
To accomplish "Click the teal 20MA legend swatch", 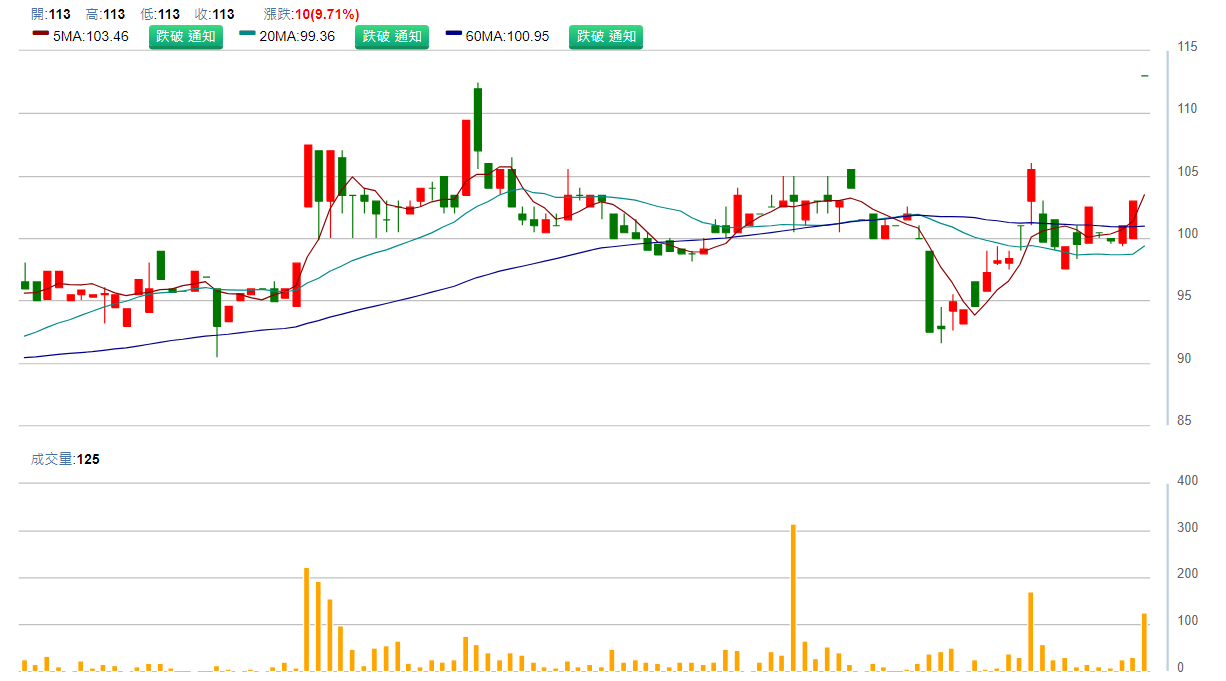I will tap(248, 34).
